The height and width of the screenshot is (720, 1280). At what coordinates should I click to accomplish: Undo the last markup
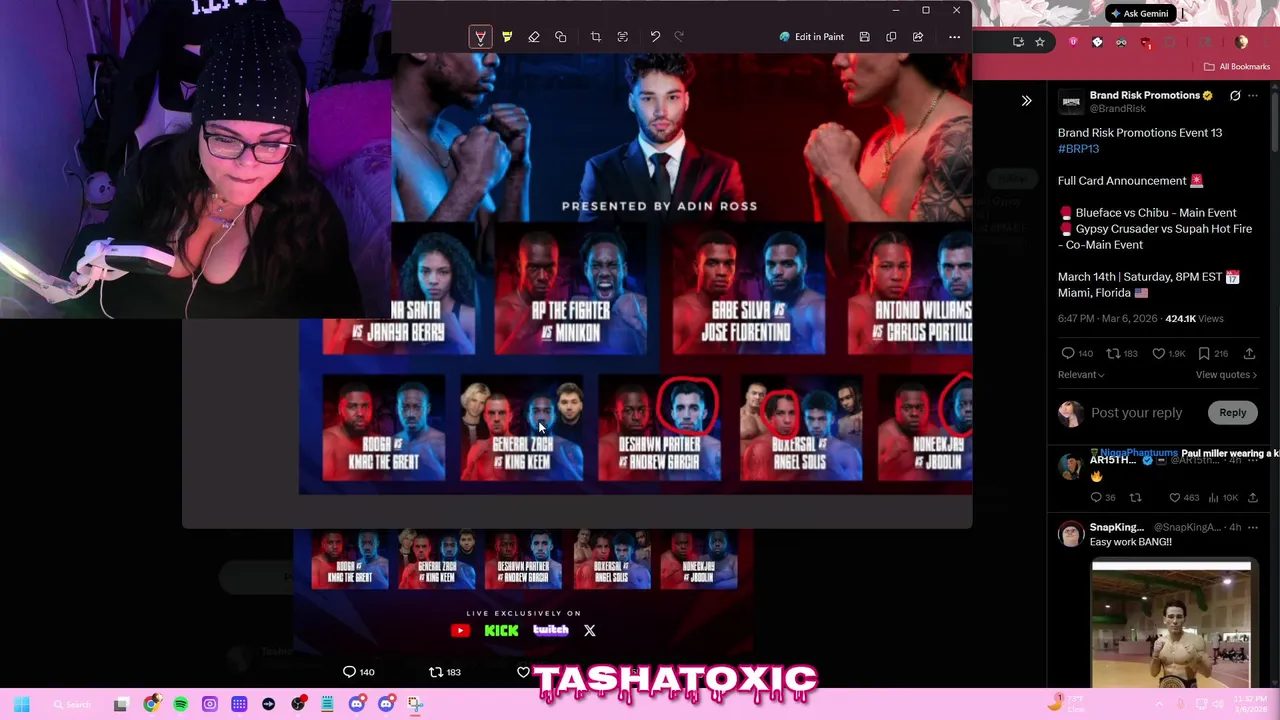pos(655,37)
